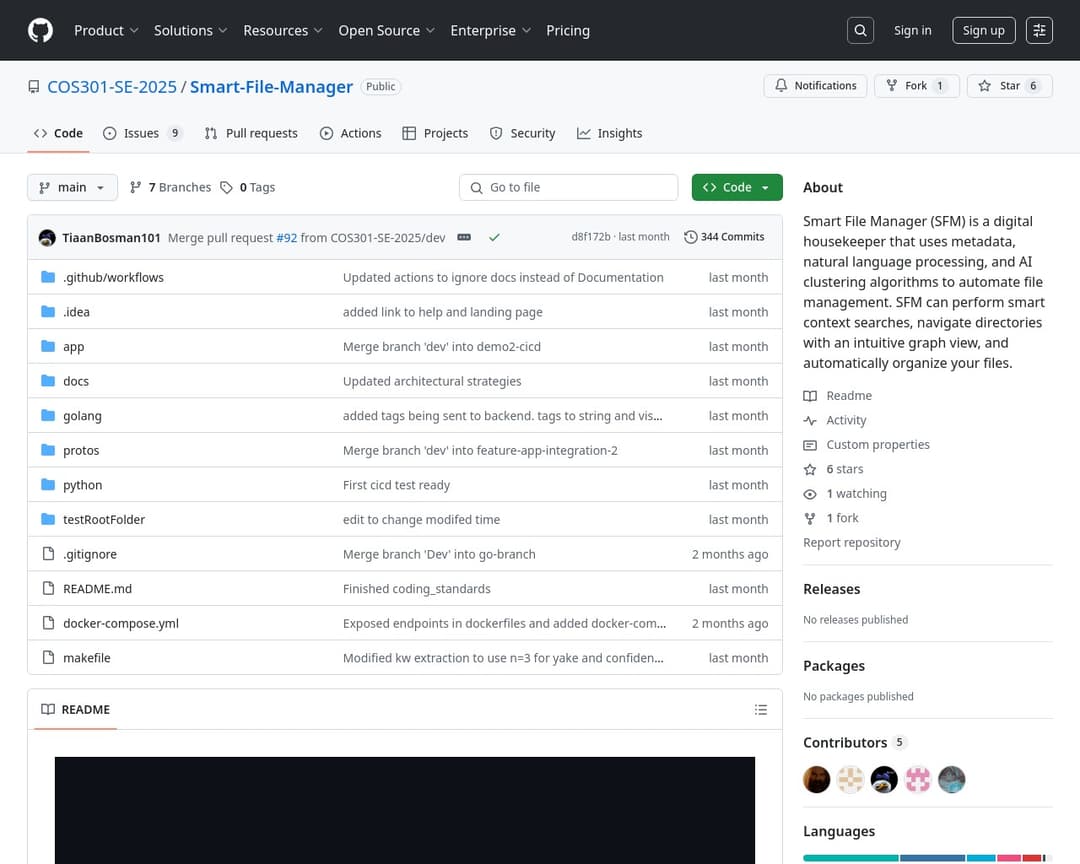Click the ellipsis icon next to commit message

click(x=464, y=237)
